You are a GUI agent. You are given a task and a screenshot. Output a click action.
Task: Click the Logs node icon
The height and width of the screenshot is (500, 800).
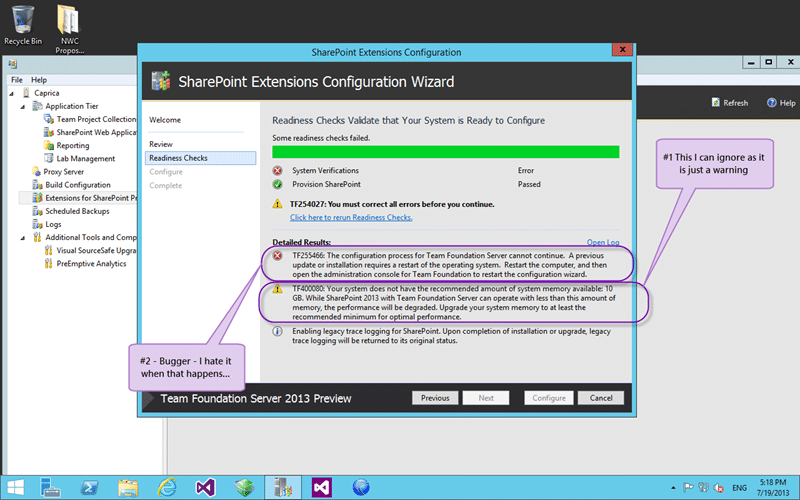tap(37, 224)
